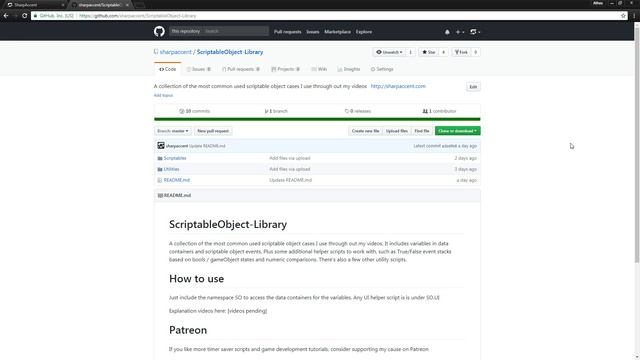Click forks count next to Fork
640x360 pixels.
click(x=476, y=52)
